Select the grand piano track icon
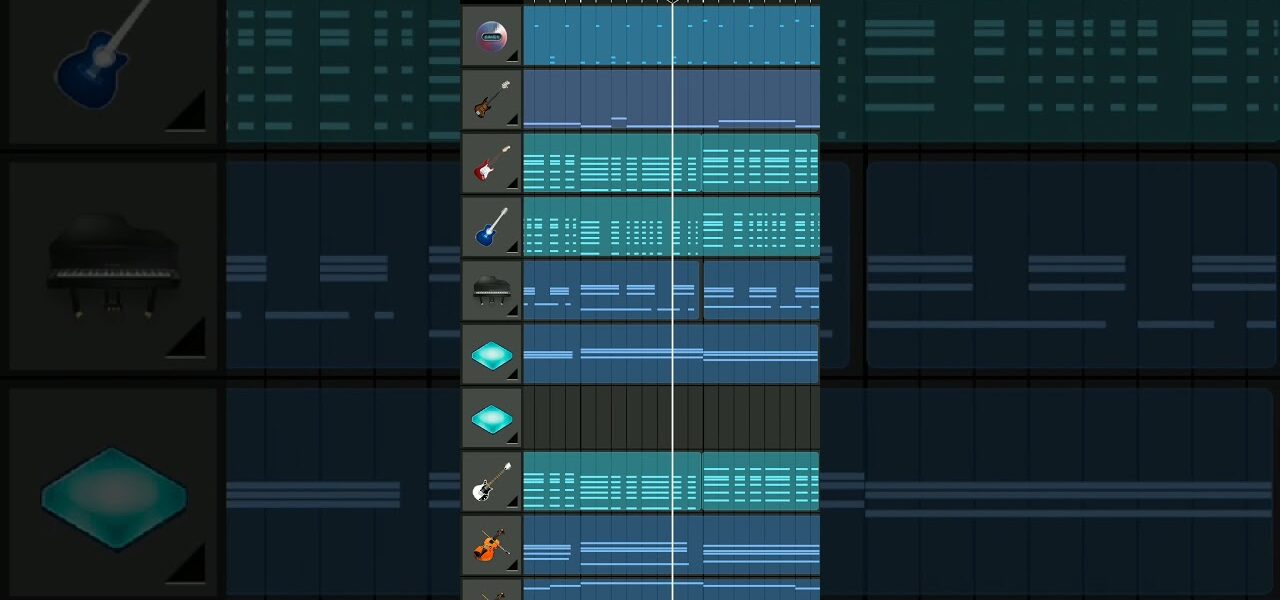 [491, 291]
